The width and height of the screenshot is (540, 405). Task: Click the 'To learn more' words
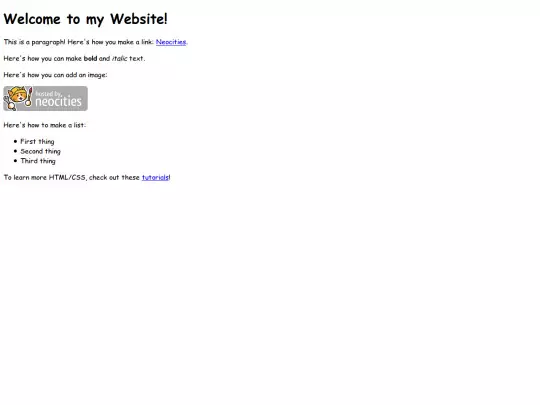pos(25,177)
